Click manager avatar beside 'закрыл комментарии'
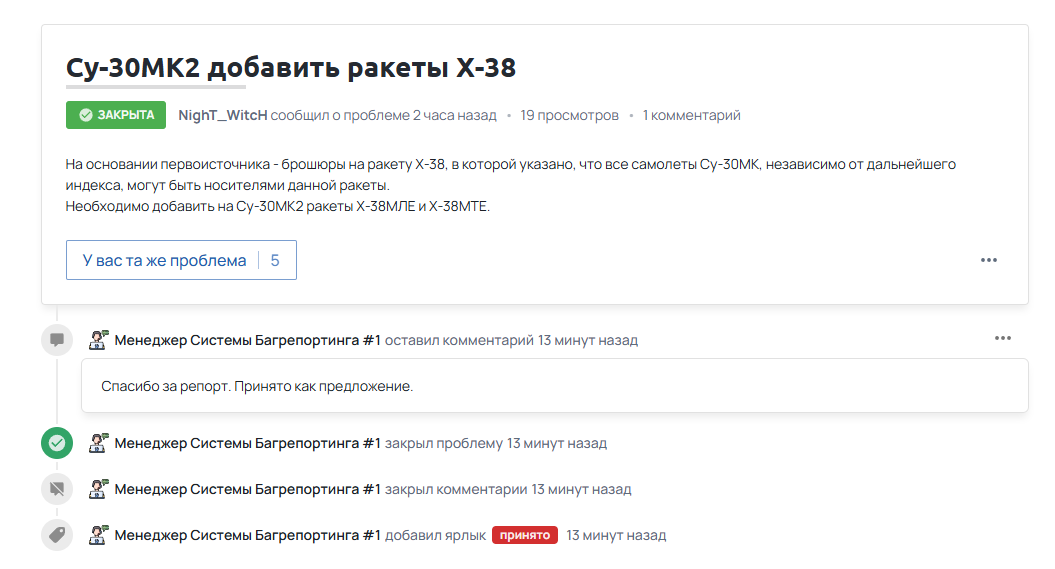Image resolution: width=1055 pixels, height=569 pixels. click(x=98, y=489)
